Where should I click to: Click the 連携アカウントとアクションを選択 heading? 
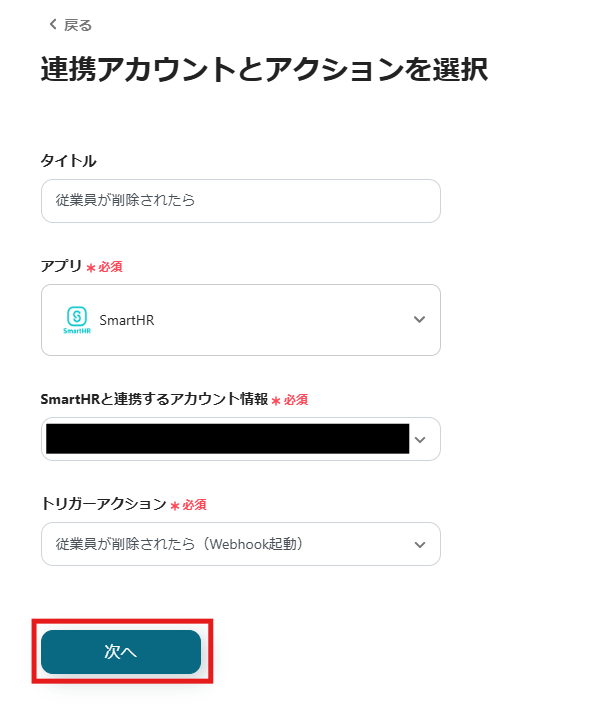pyautogui.click(x=264, y=69)
